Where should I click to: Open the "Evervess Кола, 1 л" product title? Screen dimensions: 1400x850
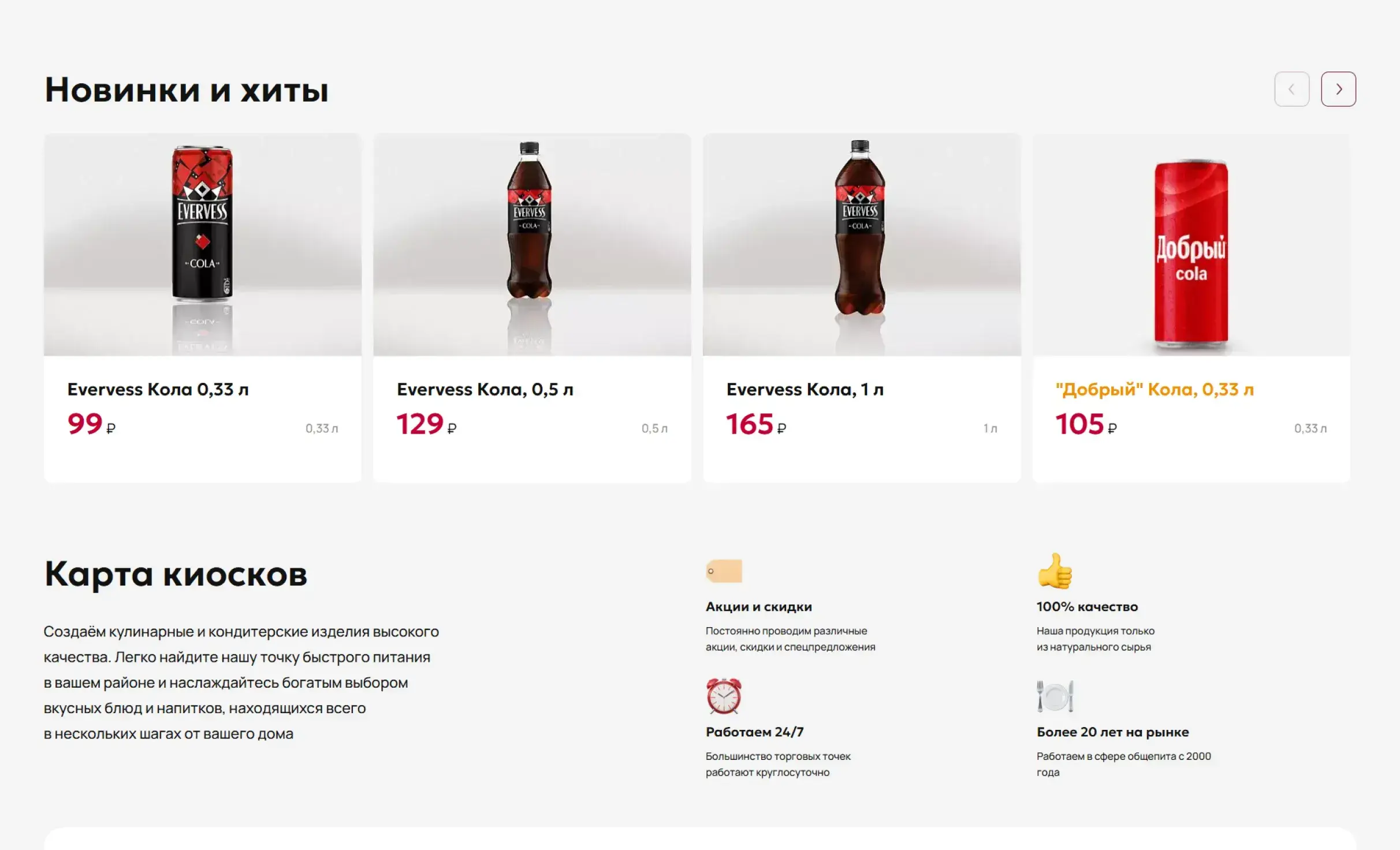click(805, 389)
